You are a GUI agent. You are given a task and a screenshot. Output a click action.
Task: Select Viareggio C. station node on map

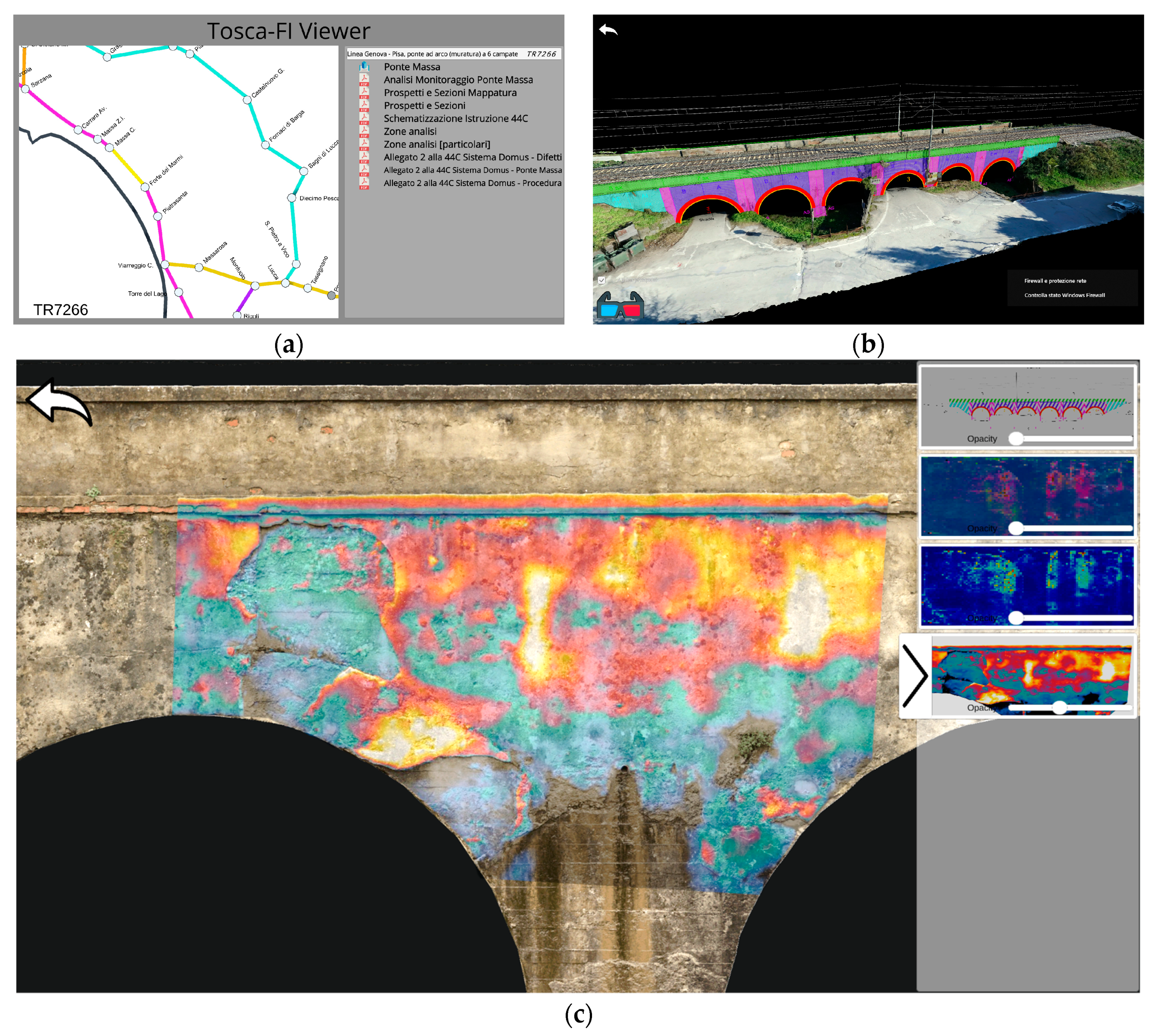click(164, 264)
